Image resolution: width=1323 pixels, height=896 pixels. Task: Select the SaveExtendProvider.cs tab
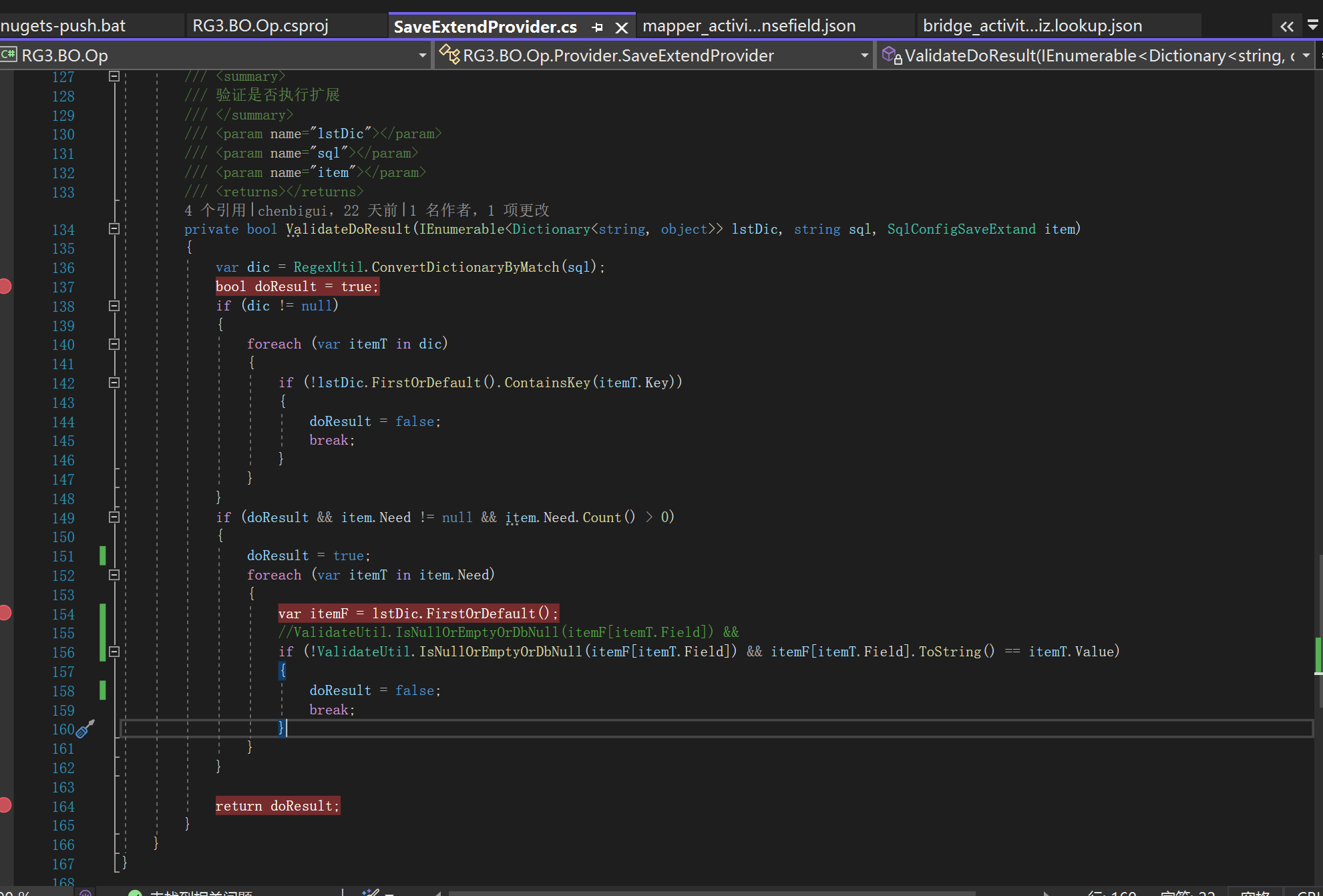pyautogui.click(x=486, y=27)
